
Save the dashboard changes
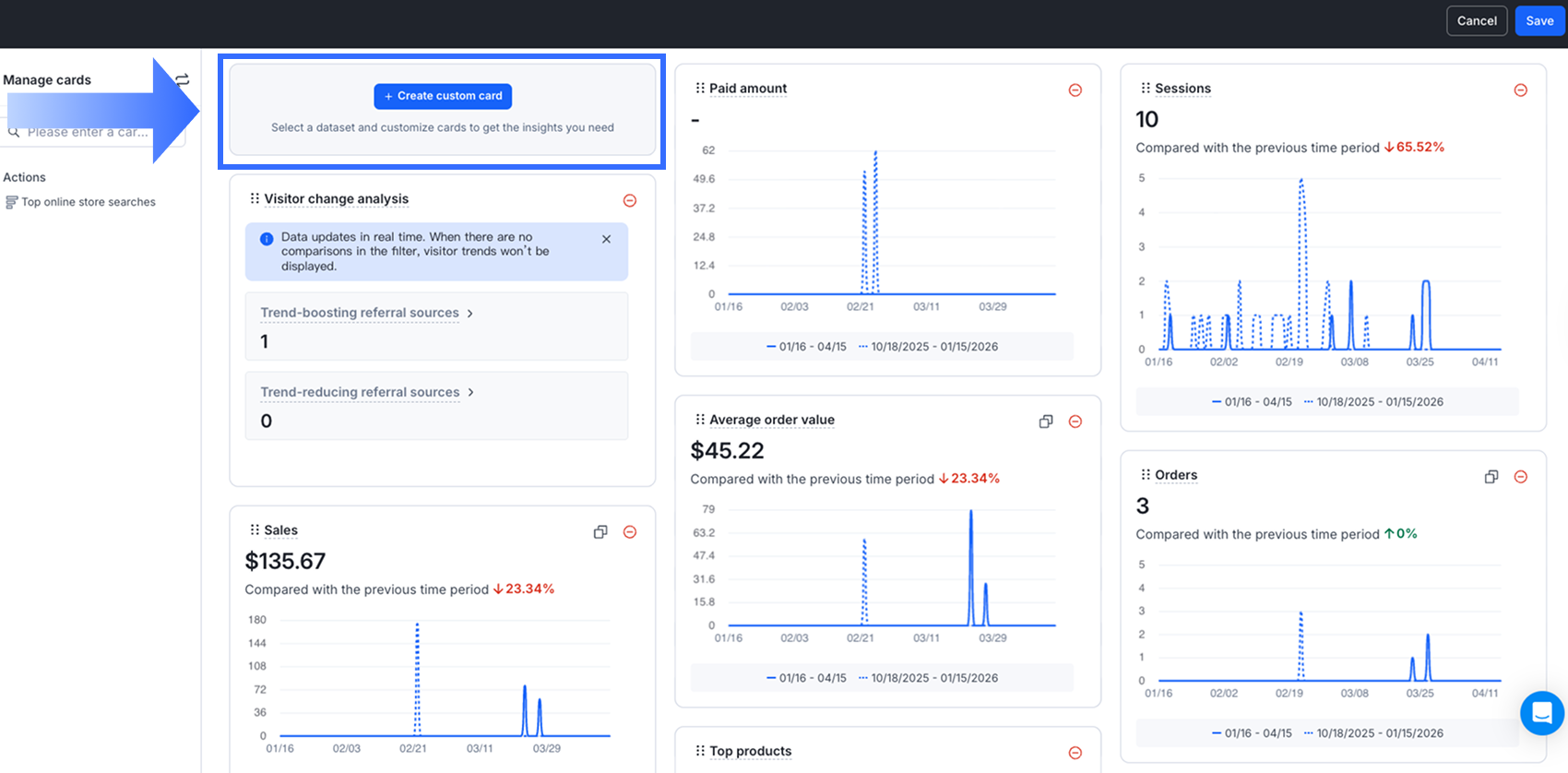tap(1538, 20)
